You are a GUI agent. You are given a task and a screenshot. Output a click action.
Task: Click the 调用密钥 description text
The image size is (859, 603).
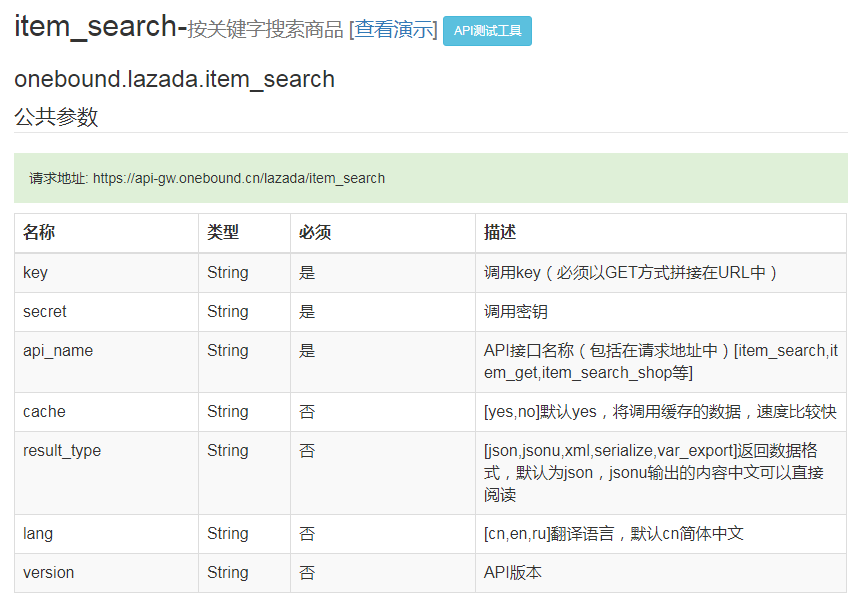point(516,312)
